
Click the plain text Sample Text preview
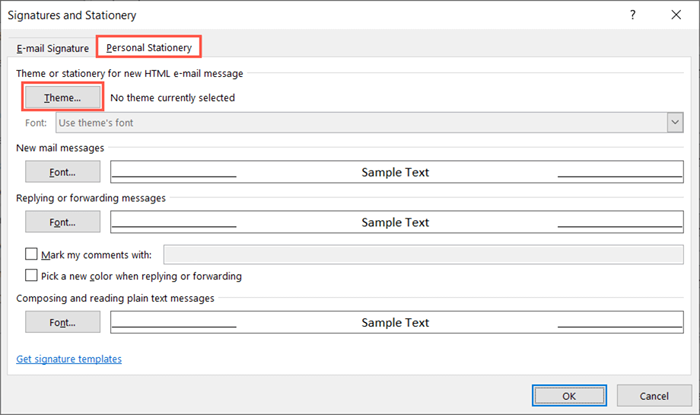(x=397, y=322)
